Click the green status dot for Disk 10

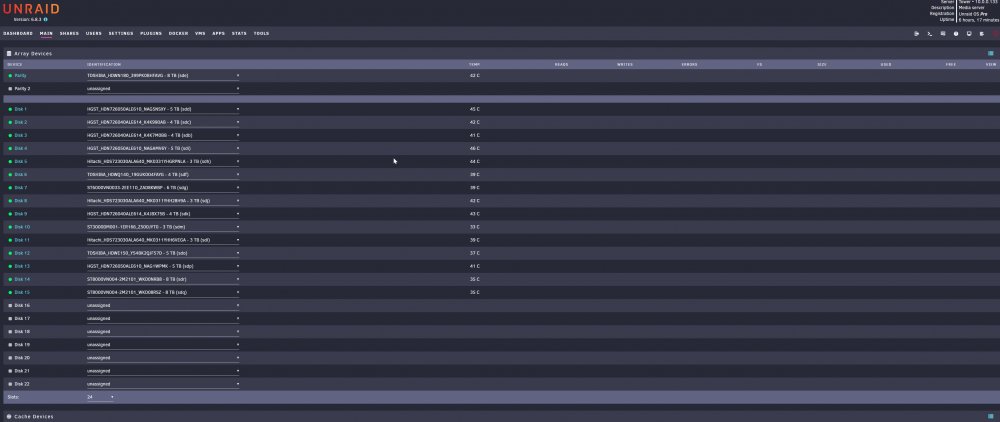10,227
